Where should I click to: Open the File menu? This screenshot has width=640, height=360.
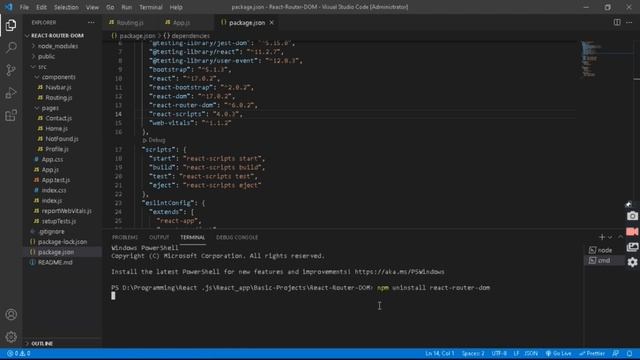[24, 7]
